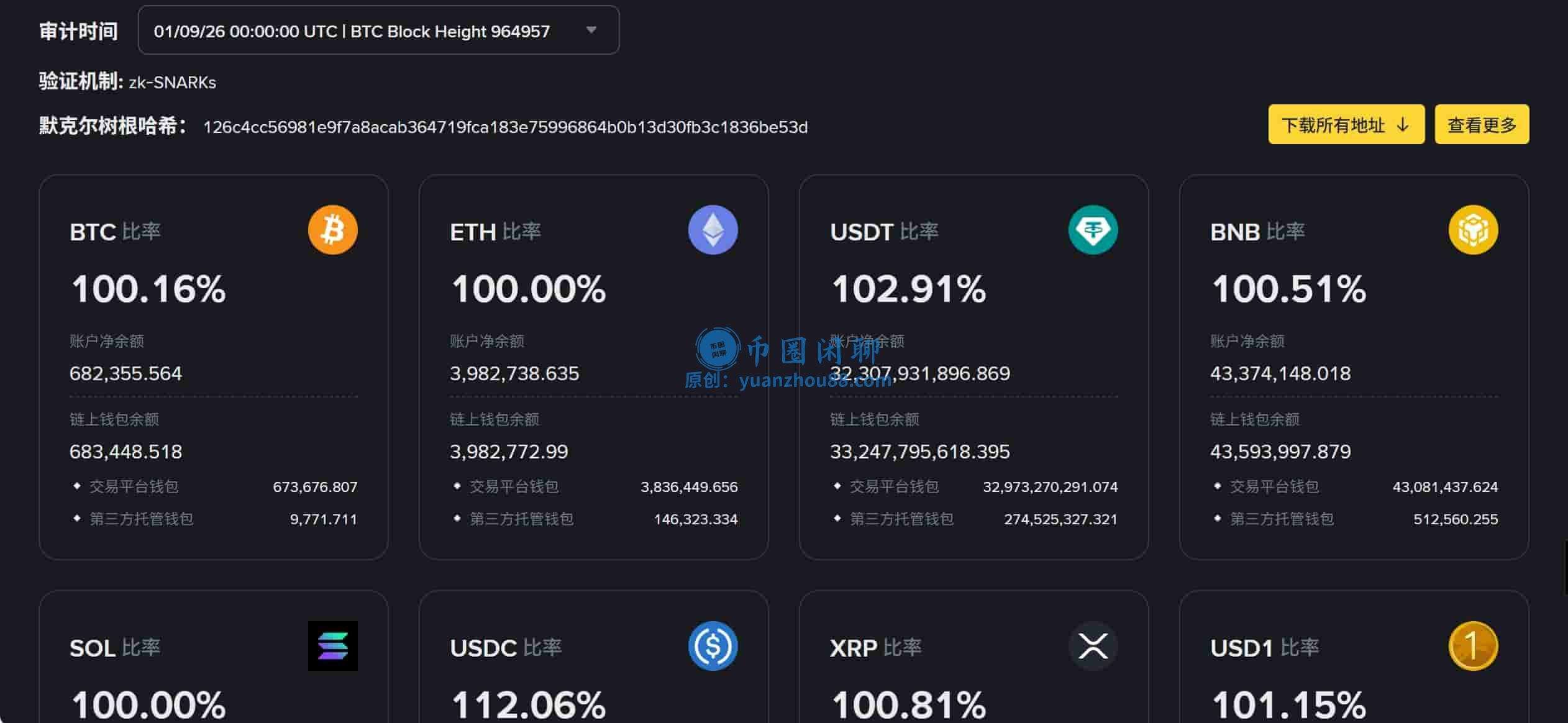Click the USDC coin icon
The height and width of the screenshot is (723, 1568).
click(713, 646)
